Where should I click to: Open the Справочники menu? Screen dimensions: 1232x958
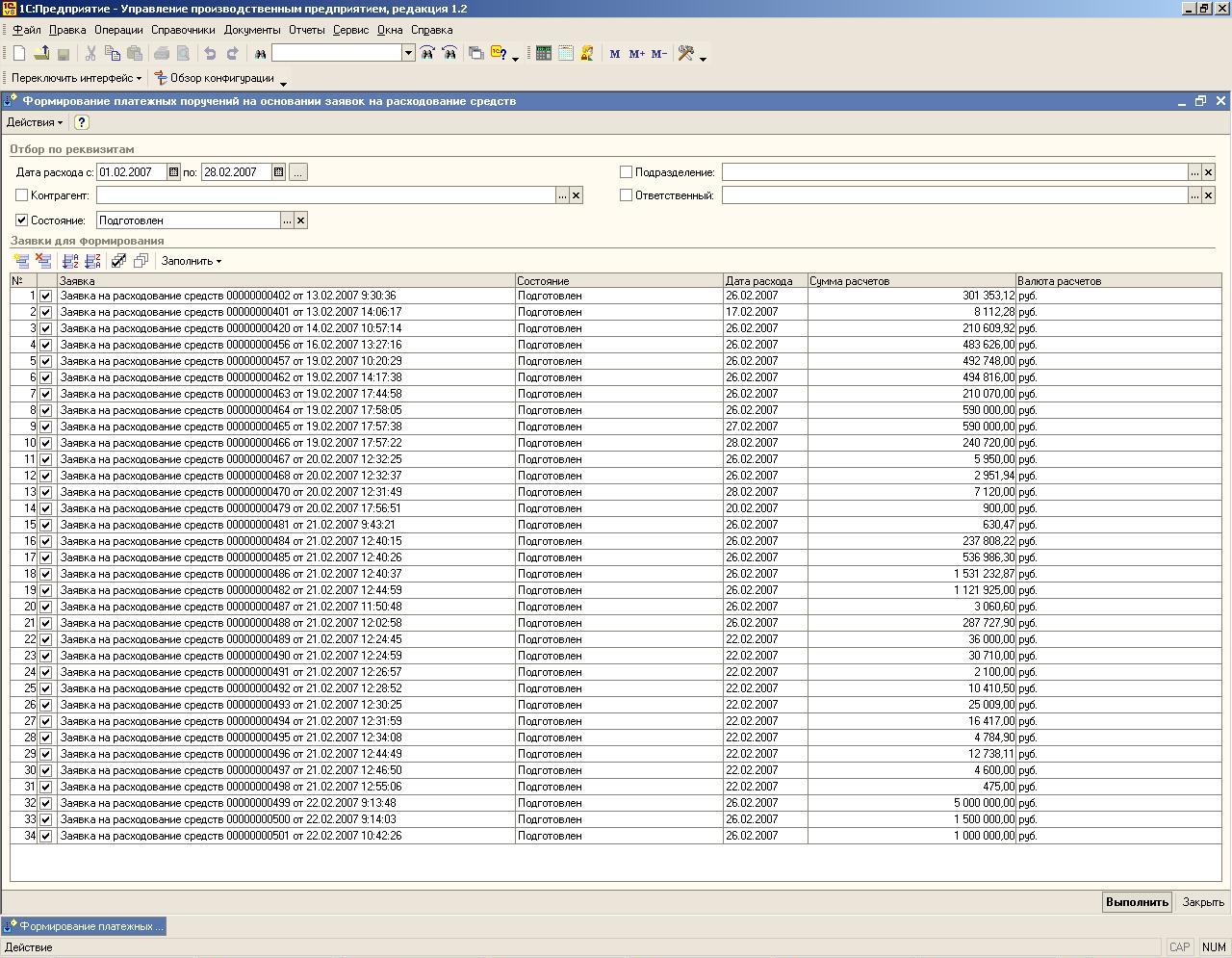tap(183, 30)
